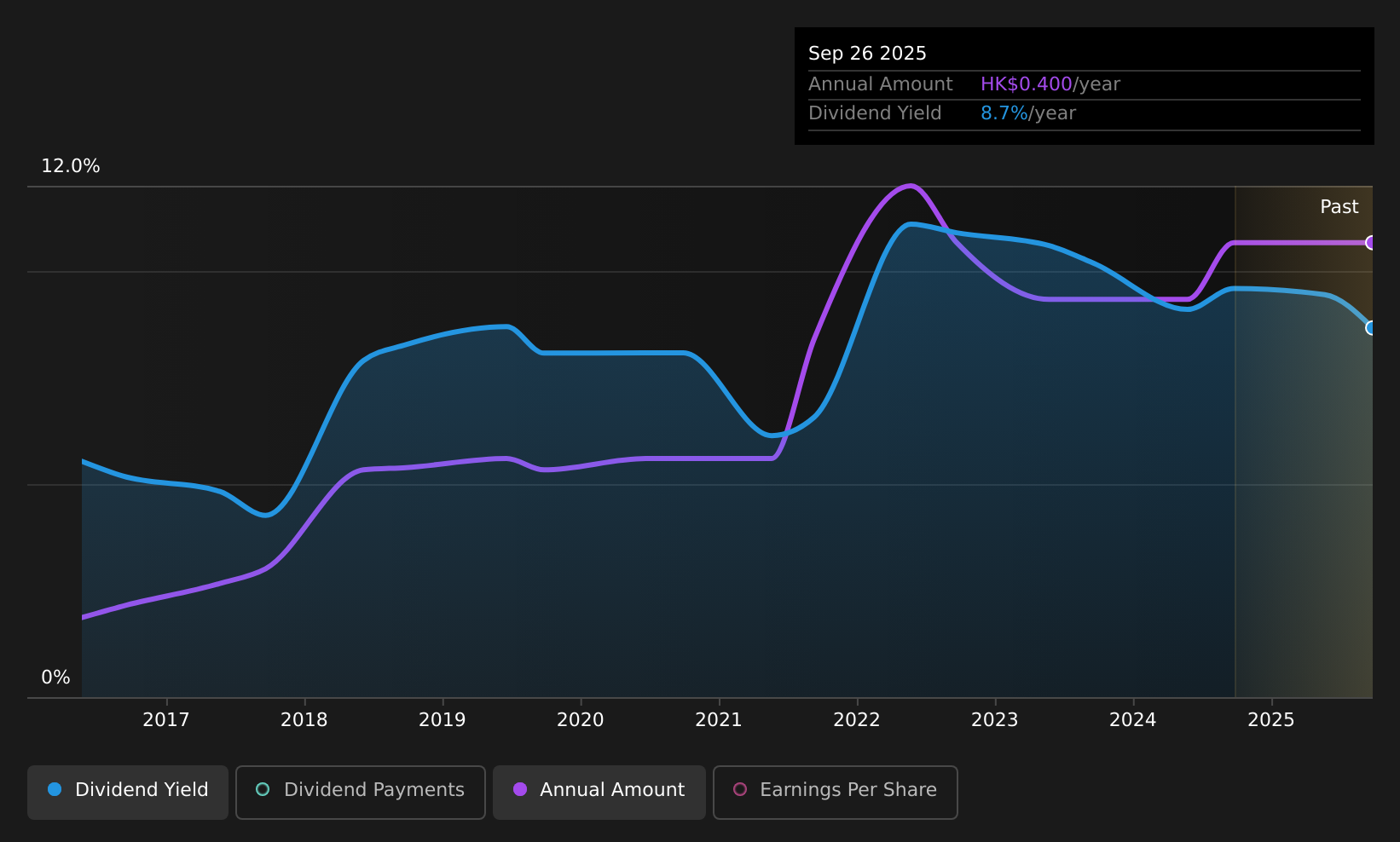Click the 2017 x-axis label
This screenshot has height=842, width=1400.
pyautogui.click(x=166, y=720)
